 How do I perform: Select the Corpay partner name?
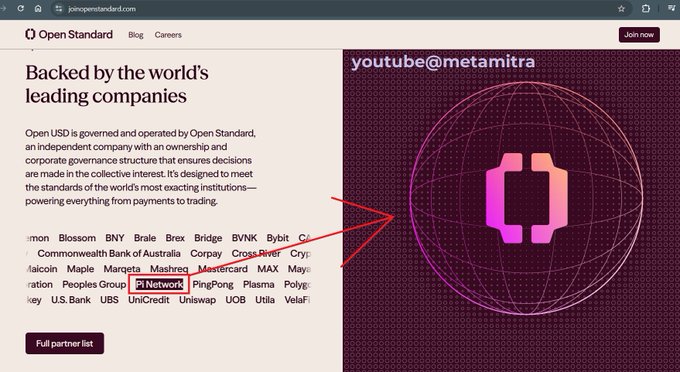point(206,254)
